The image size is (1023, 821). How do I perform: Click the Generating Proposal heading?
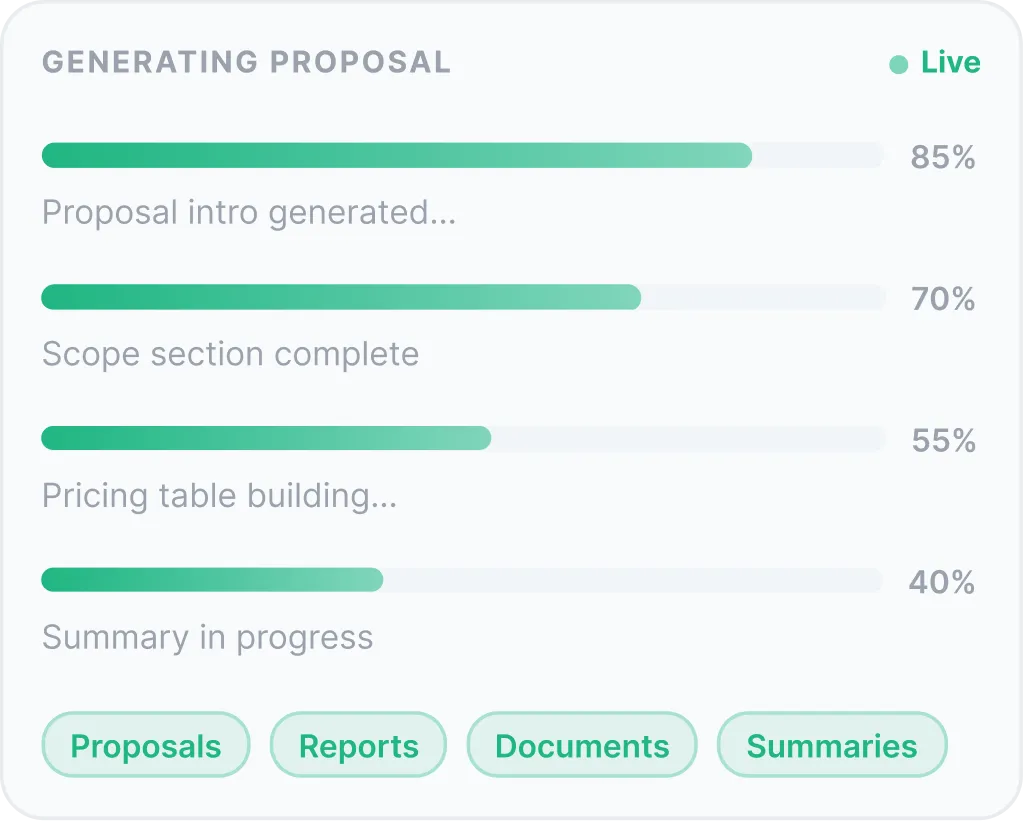(246, 62)
